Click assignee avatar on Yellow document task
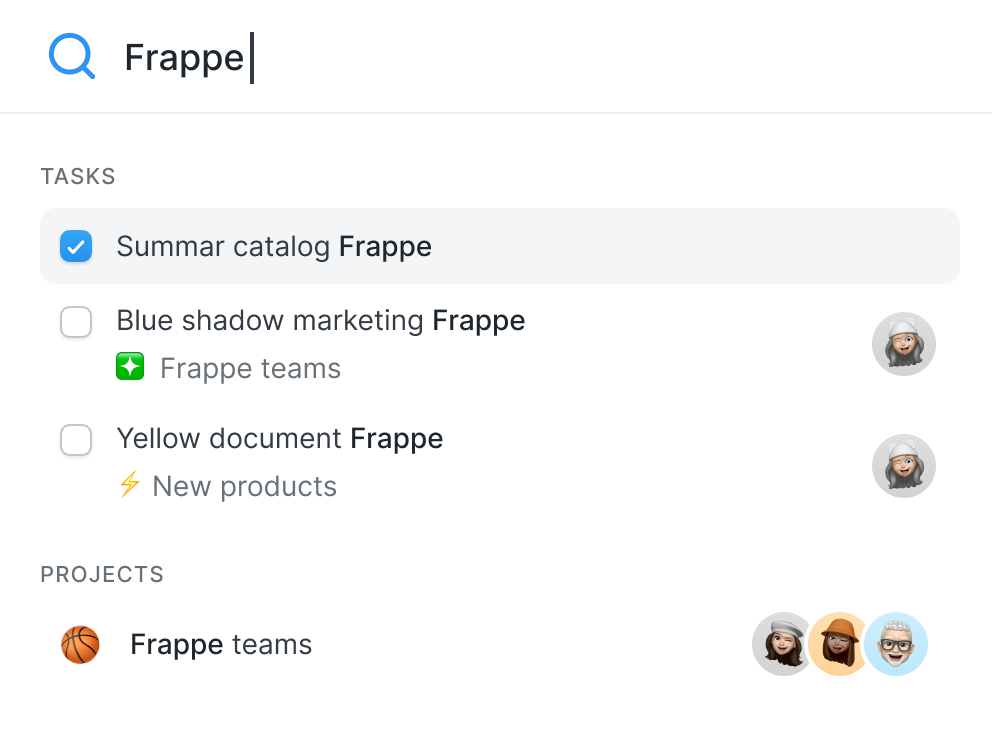The height and width of the screenshot is (740, 992). pyautogui.click(x=903, y=465)
